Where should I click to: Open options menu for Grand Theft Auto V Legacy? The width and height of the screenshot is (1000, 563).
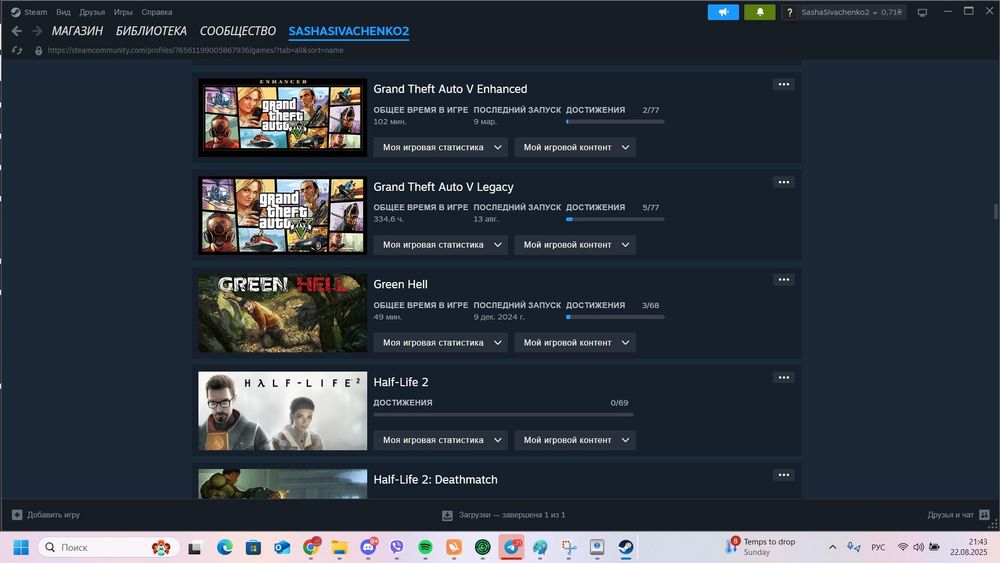coord(784,182)
